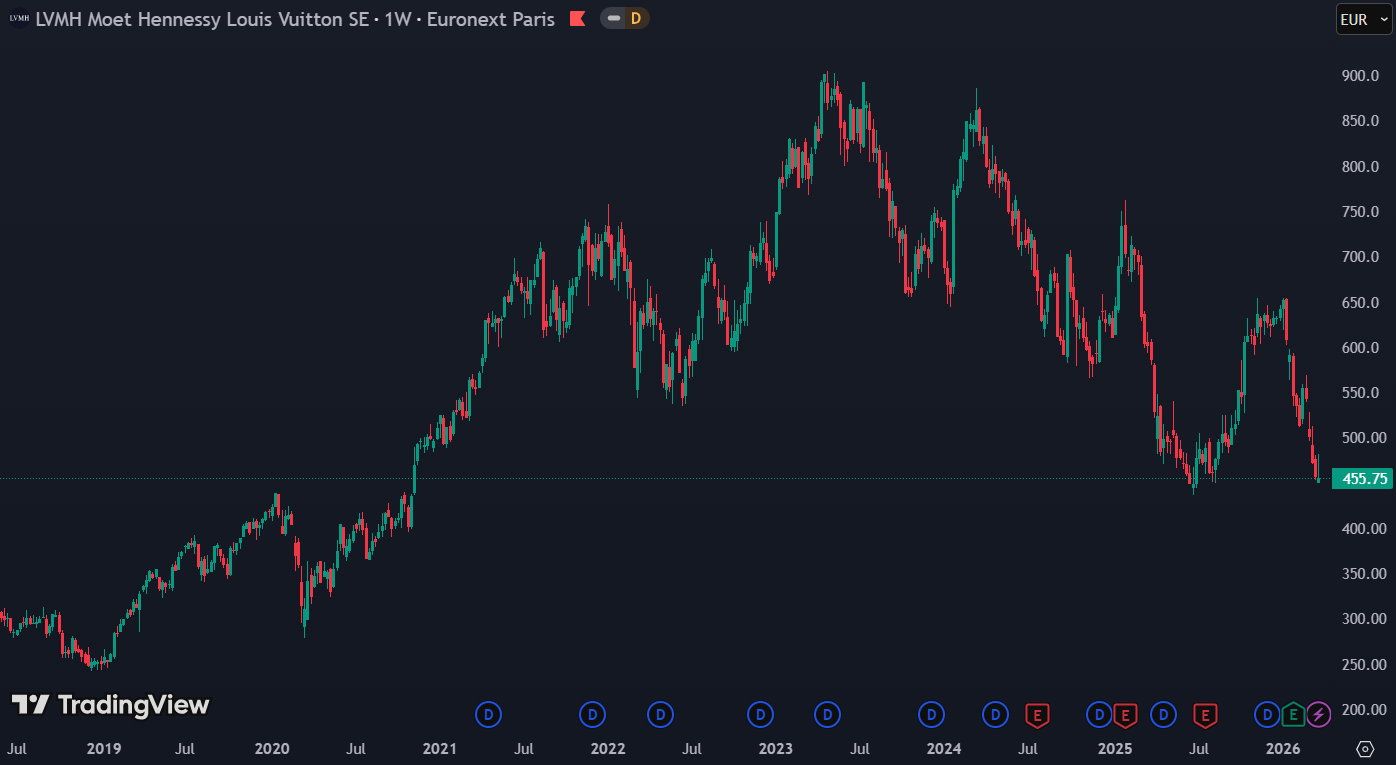
Task: Click the LVMH Moet Hennessy Louis Vuitton SE title
Action: coord(202,19)
